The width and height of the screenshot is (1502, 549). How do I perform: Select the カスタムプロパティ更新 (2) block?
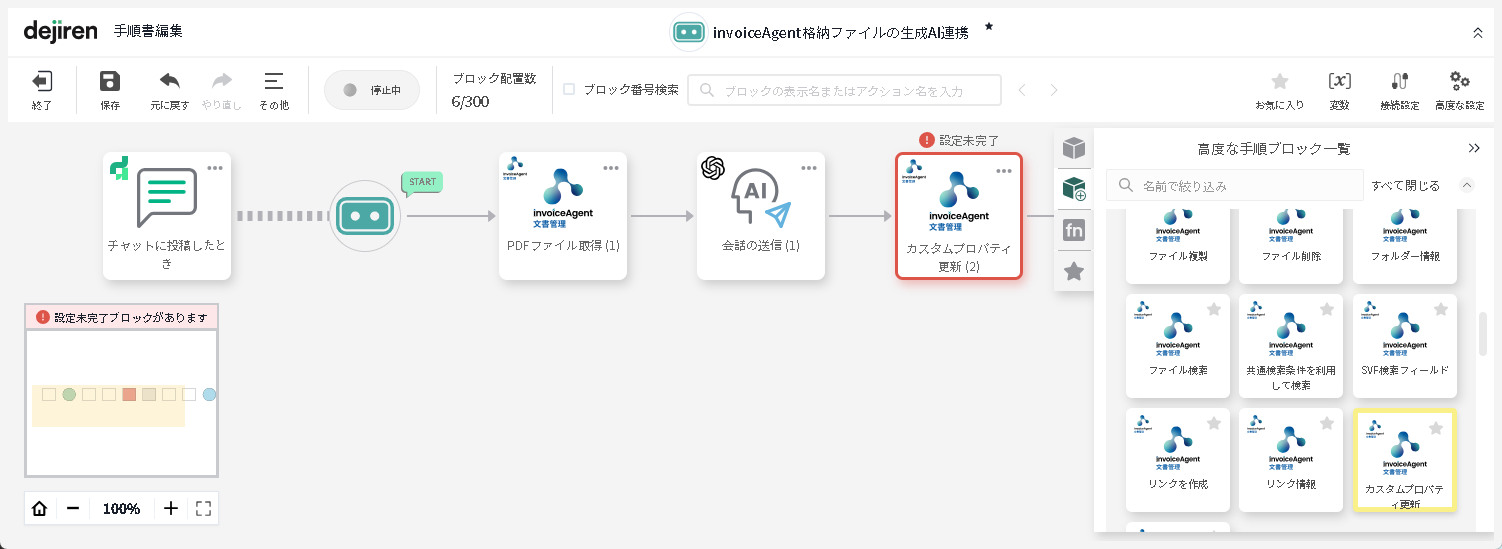(x=958, y=215)
